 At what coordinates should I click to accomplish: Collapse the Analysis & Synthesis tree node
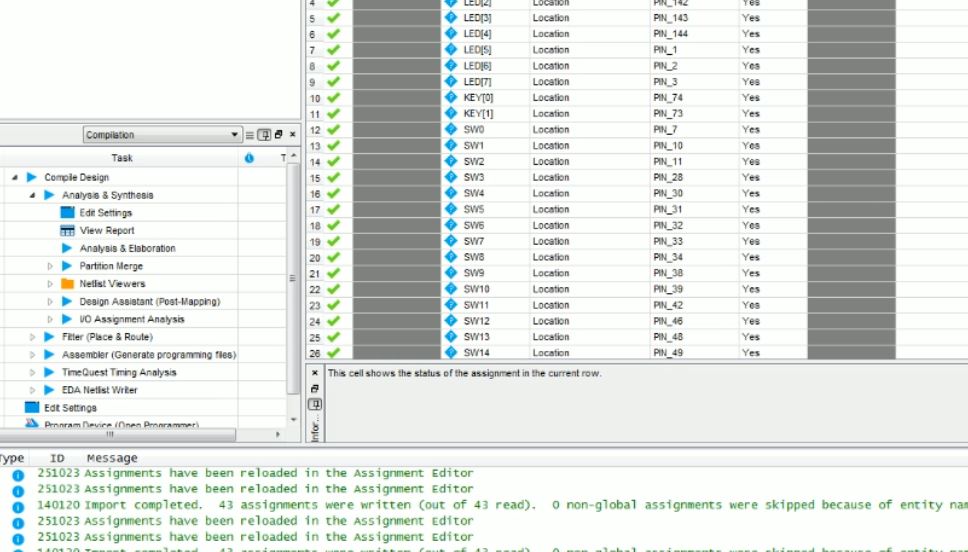32,196
